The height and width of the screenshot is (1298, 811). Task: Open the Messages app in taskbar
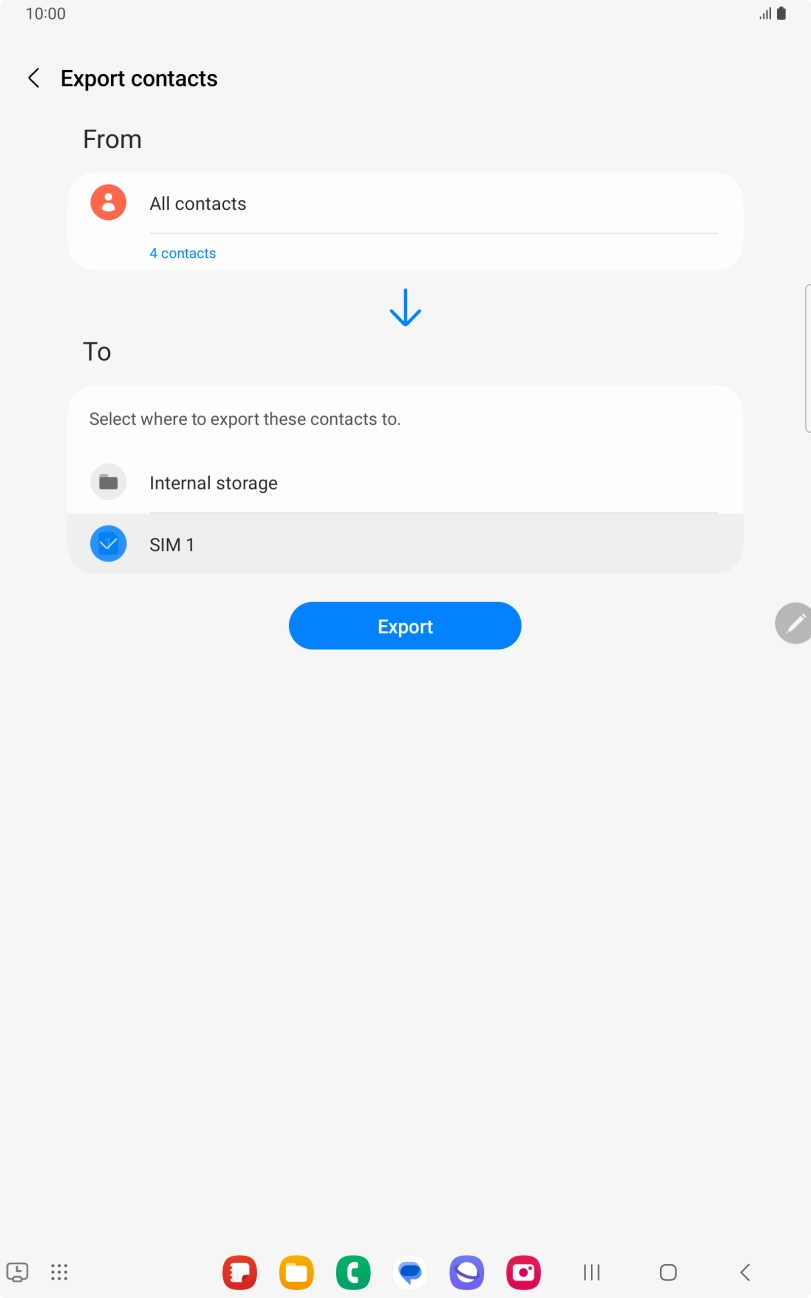coord(410,1272)
